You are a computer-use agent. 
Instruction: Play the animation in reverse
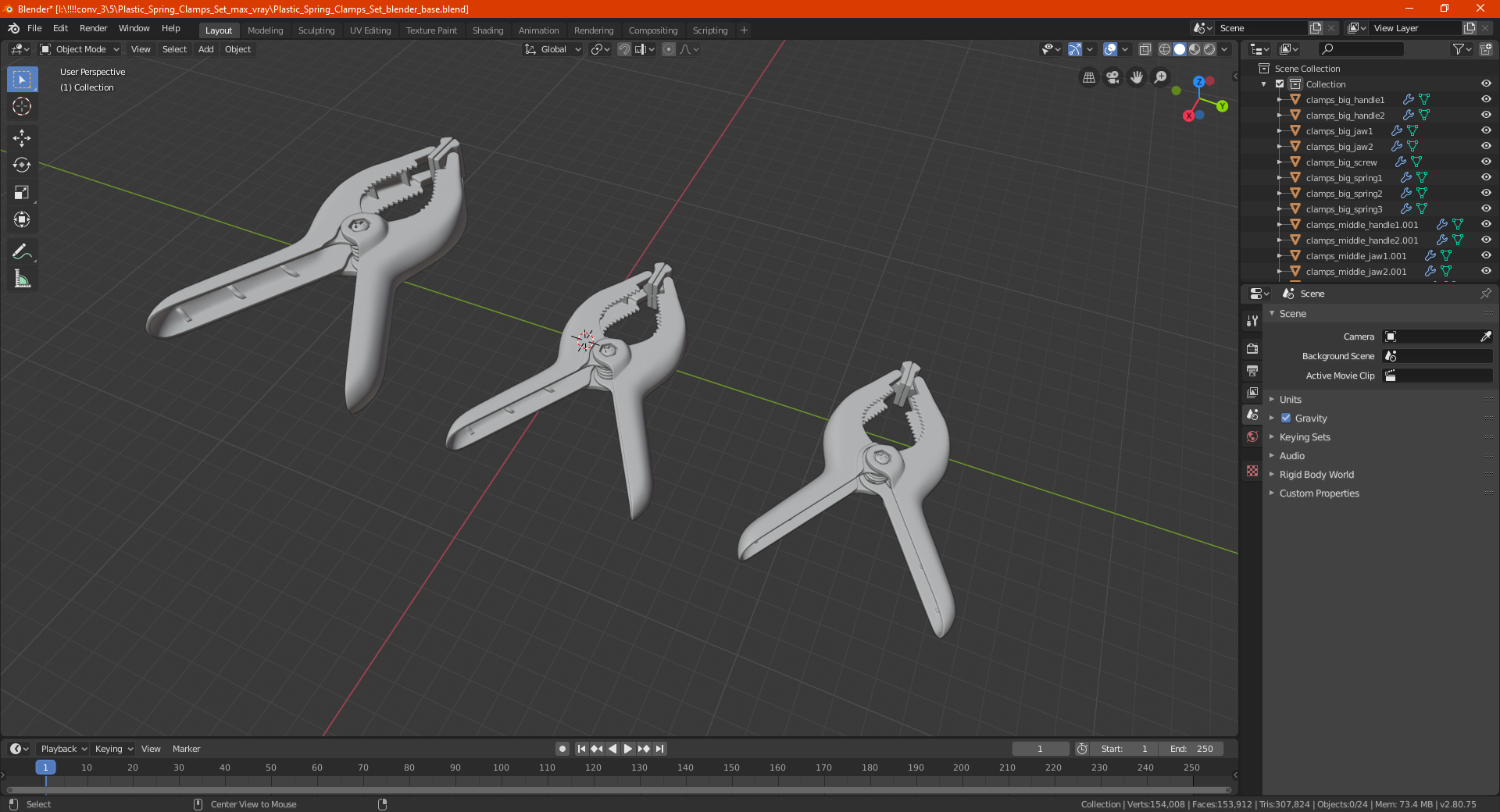coord(612,749)
